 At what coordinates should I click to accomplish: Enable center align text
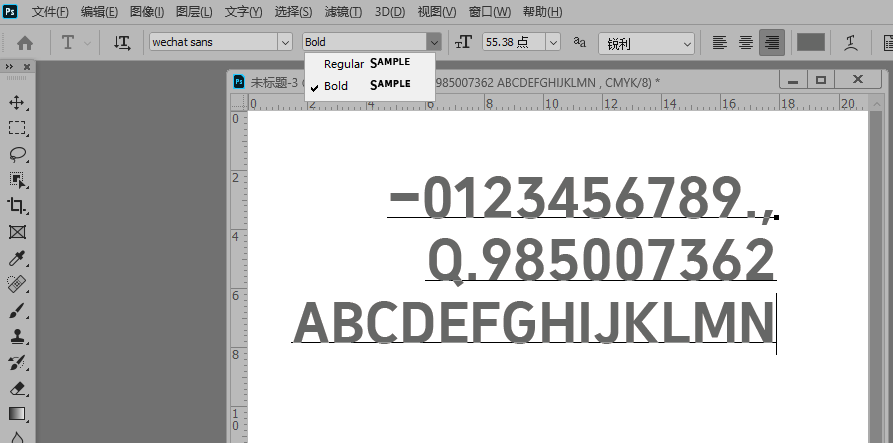(x=746, y=42)
